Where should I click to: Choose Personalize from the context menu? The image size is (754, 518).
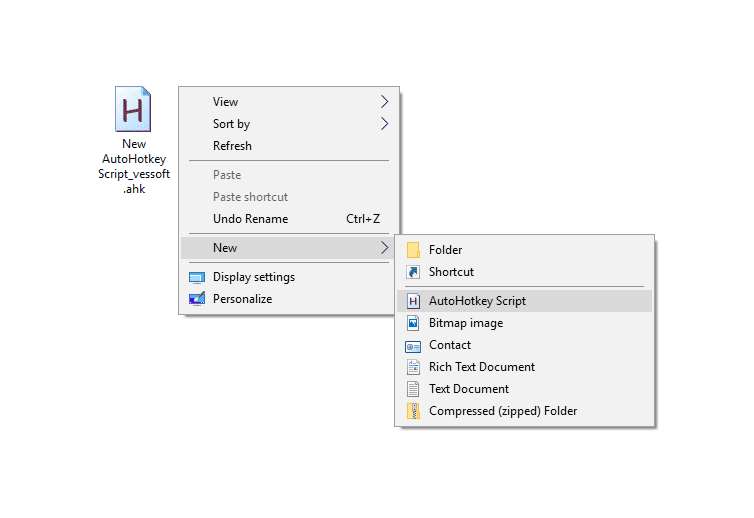(242, 299)
